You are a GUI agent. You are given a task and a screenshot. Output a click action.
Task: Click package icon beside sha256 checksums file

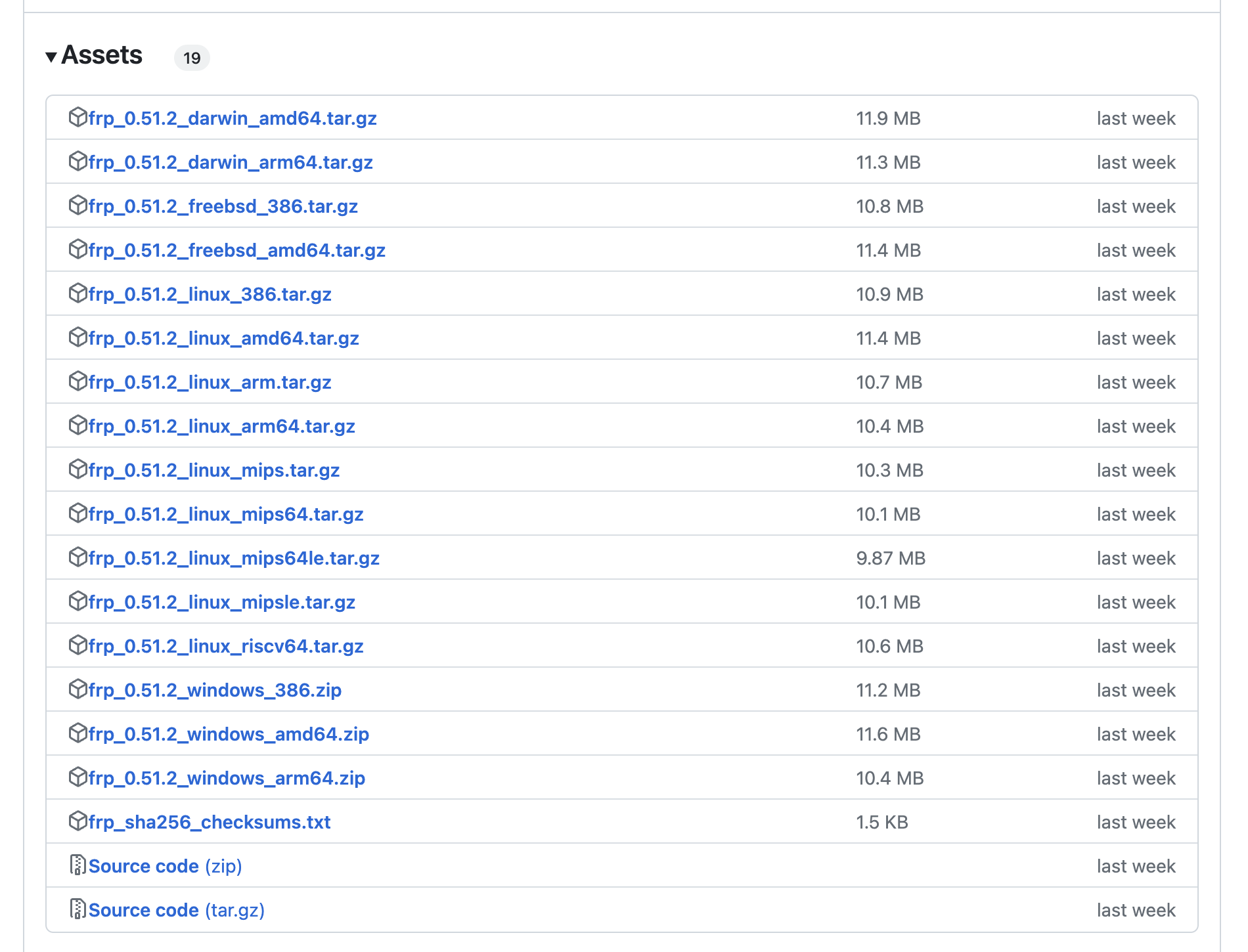pyautogui.click(x=78, y=821)
